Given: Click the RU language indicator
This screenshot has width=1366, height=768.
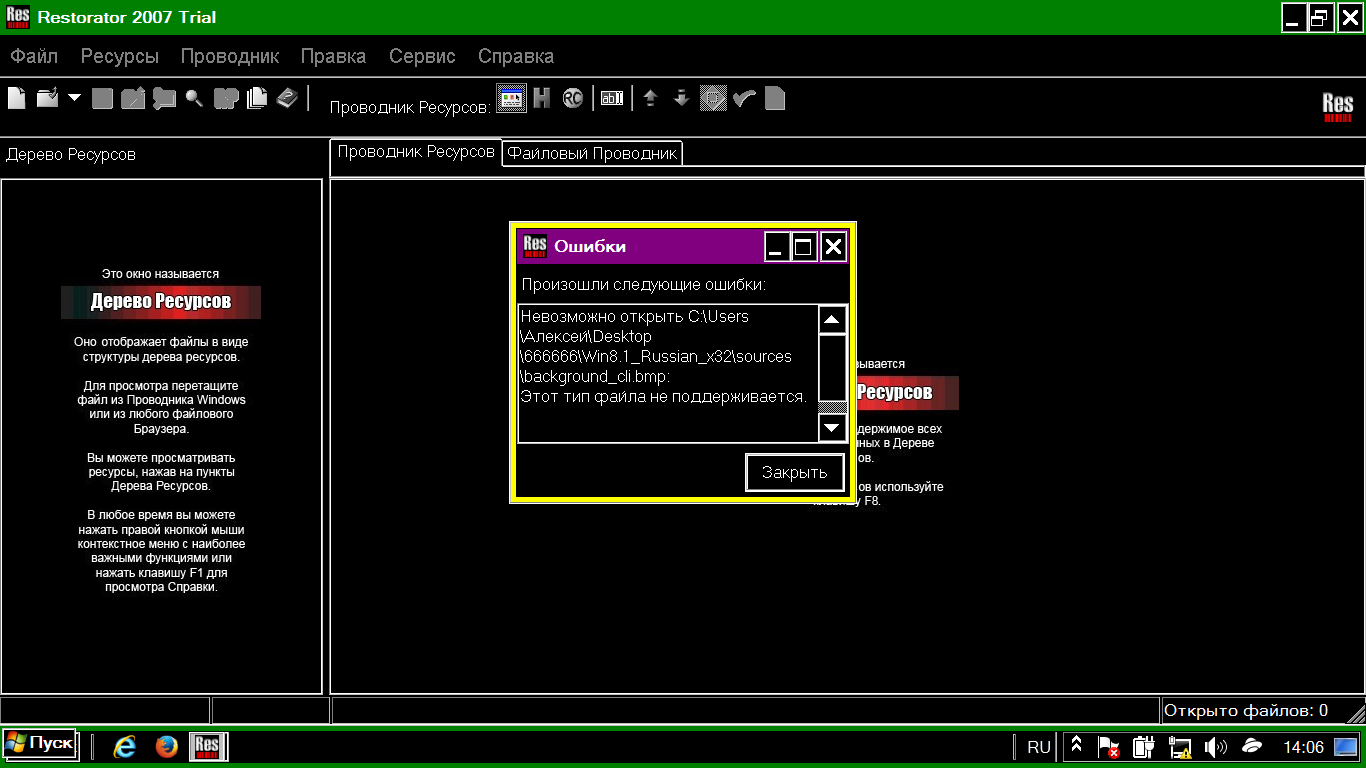Looking at the screenshot, I should tap(1039, 747).
